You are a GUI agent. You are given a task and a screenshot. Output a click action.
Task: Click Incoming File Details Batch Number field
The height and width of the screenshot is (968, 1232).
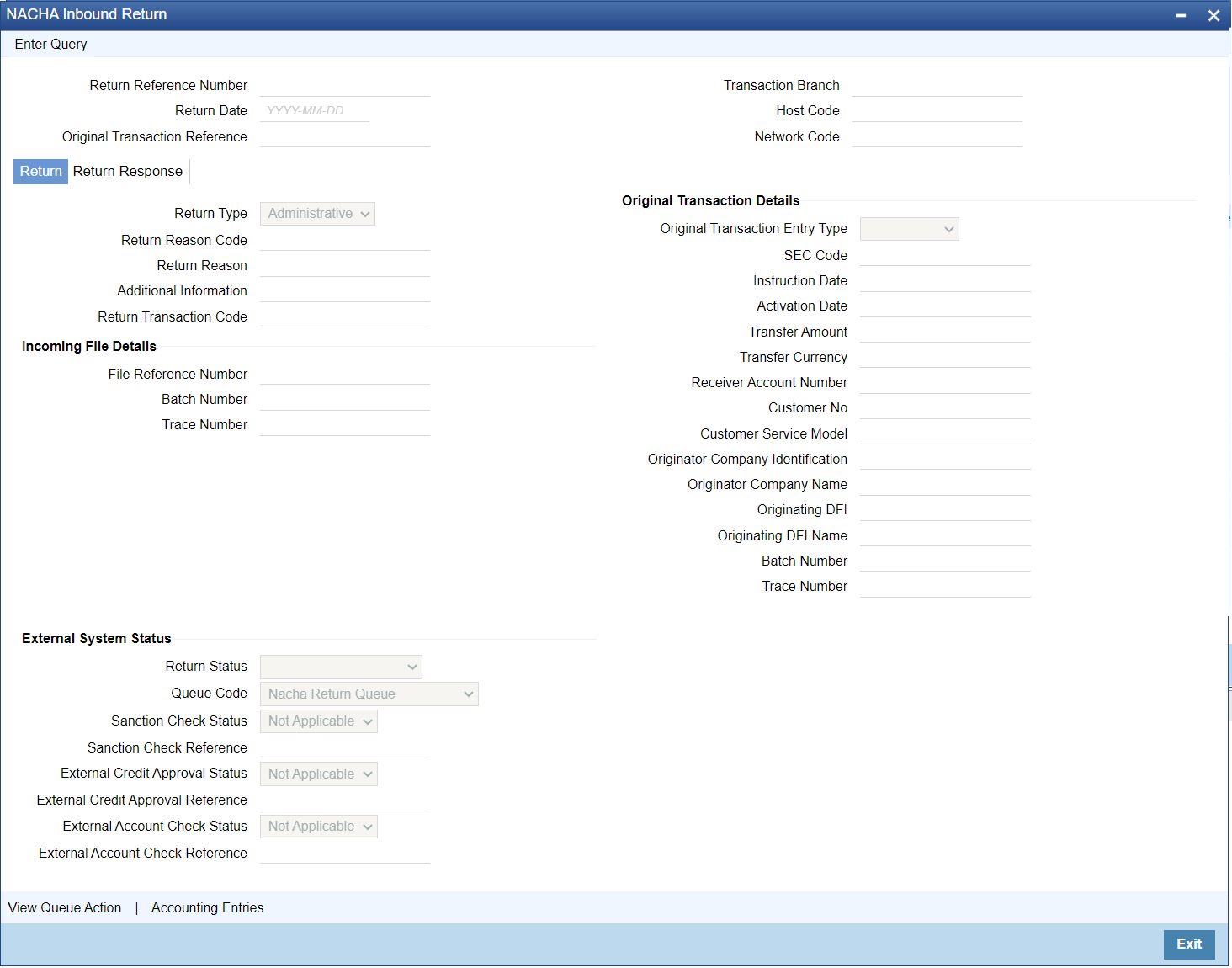pos(345,400)
